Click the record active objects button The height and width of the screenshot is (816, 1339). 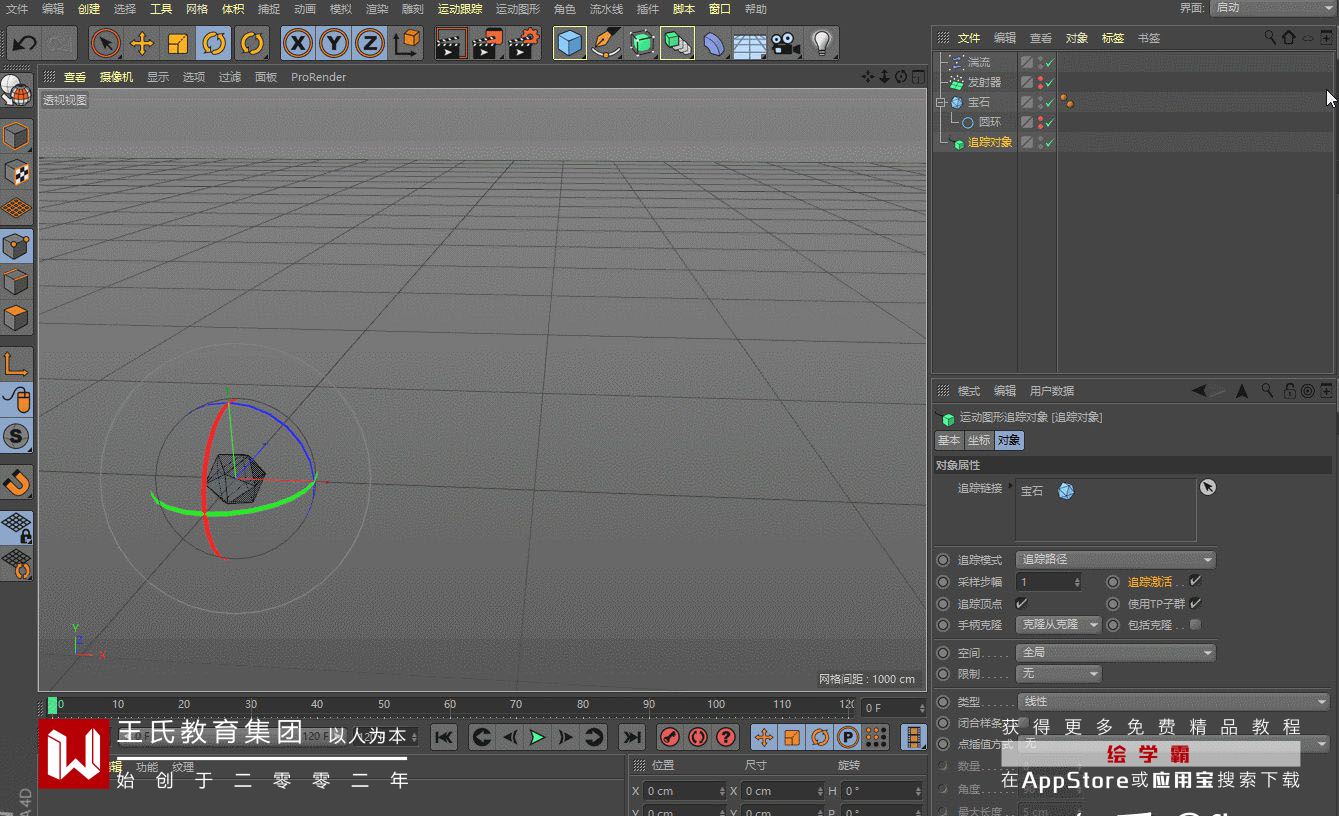670,738
